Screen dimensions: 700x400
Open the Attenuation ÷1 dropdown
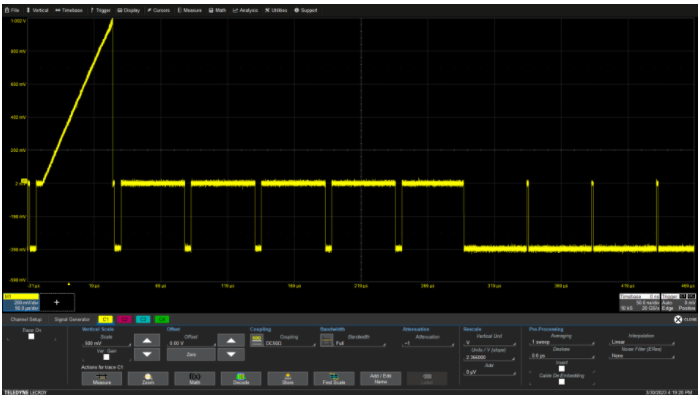pos(428,343)
